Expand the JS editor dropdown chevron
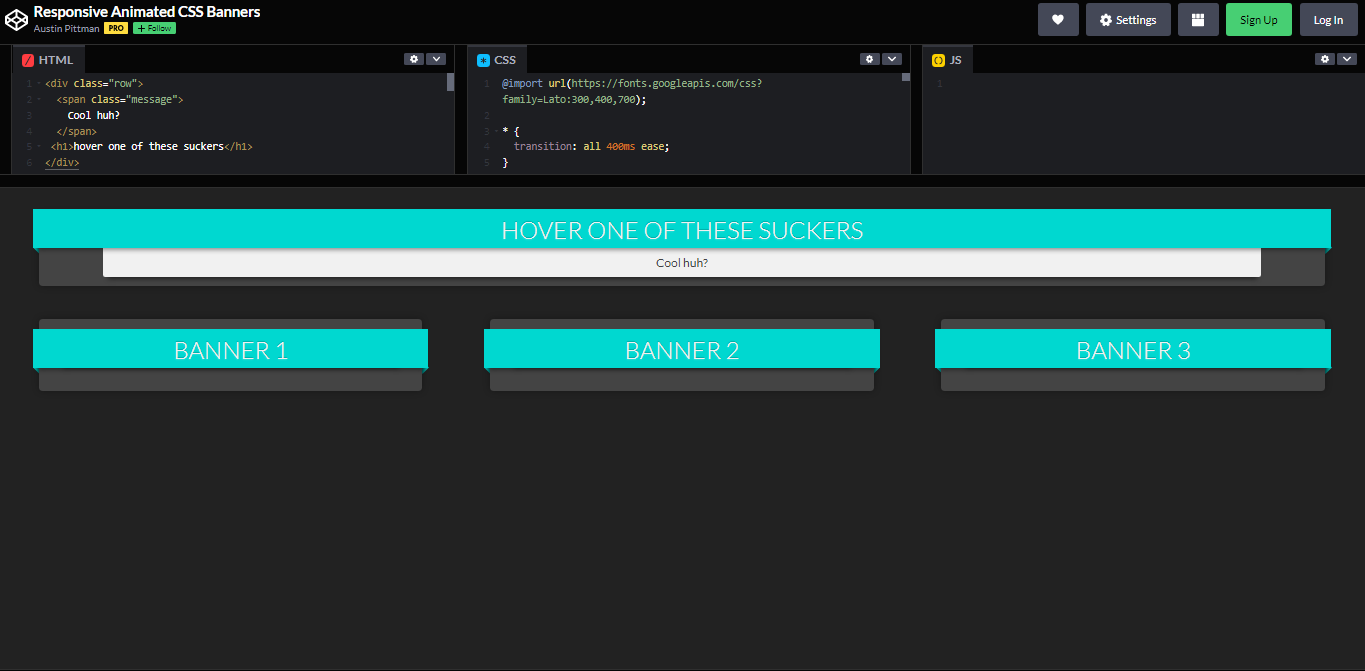The image size is (1365, 671). 1346,59
